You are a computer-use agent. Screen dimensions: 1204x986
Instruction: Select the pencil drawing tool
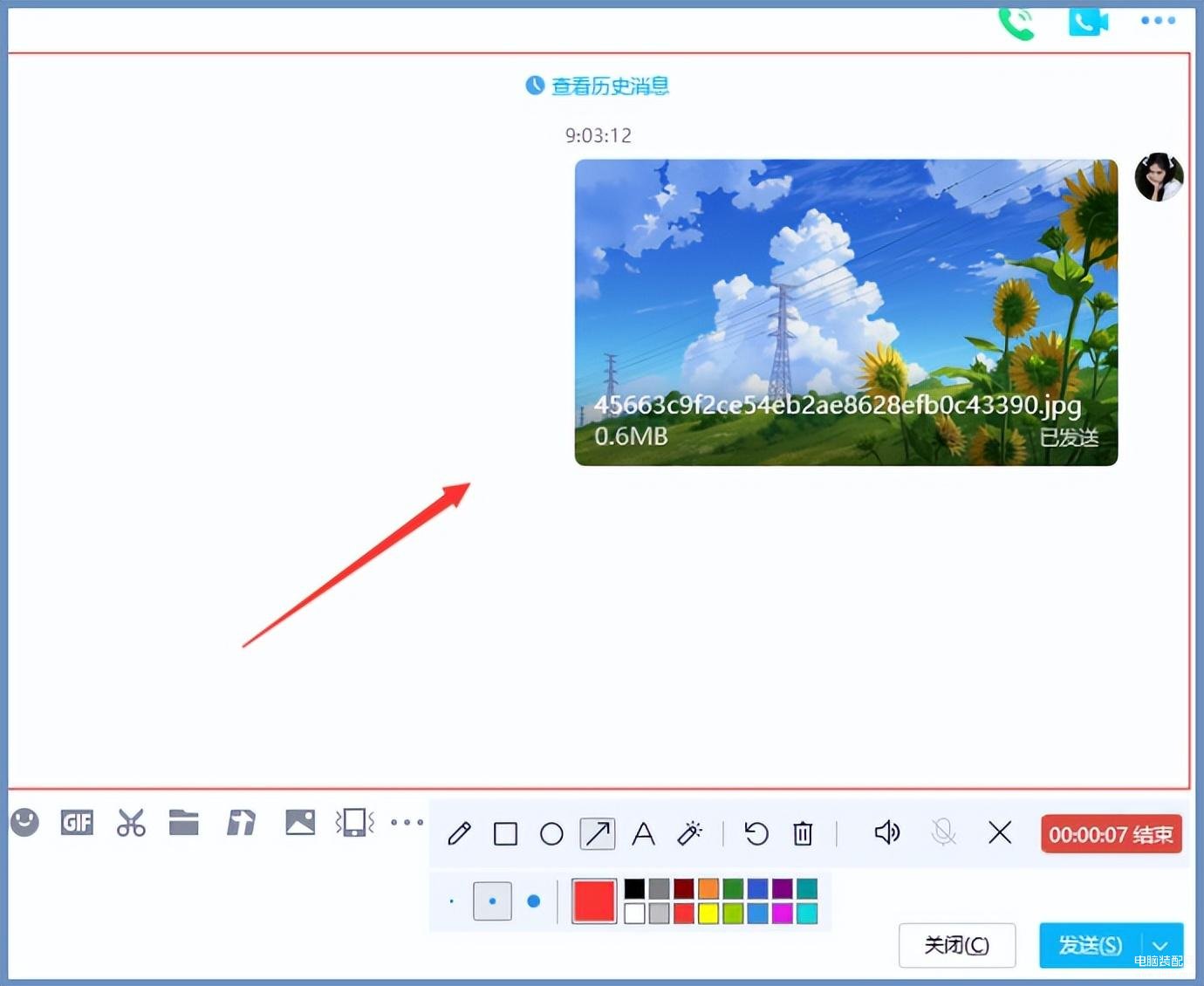460,834
